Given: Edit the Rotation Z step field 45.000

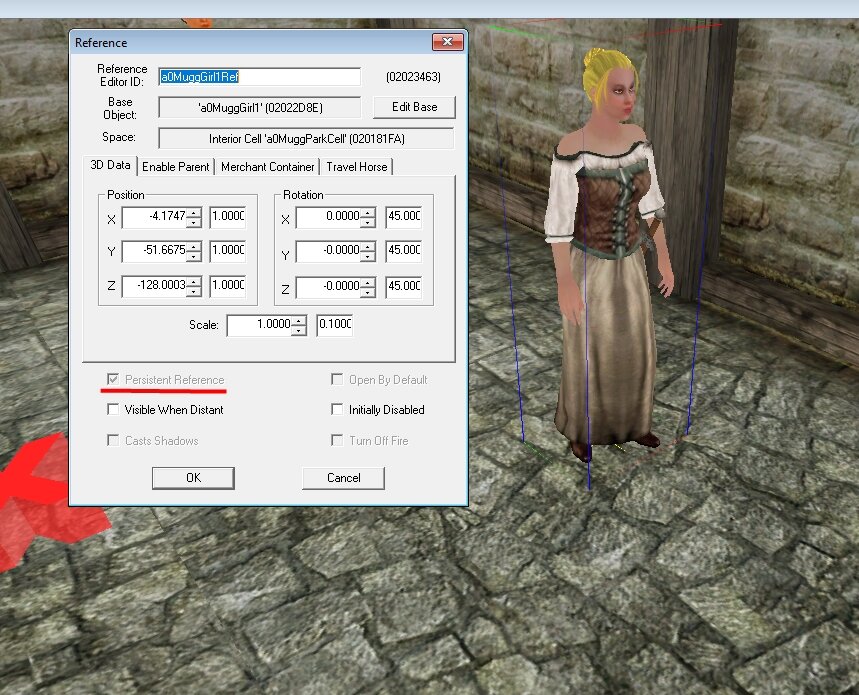Looking at the screenshot, I should [x=404, y=286].
